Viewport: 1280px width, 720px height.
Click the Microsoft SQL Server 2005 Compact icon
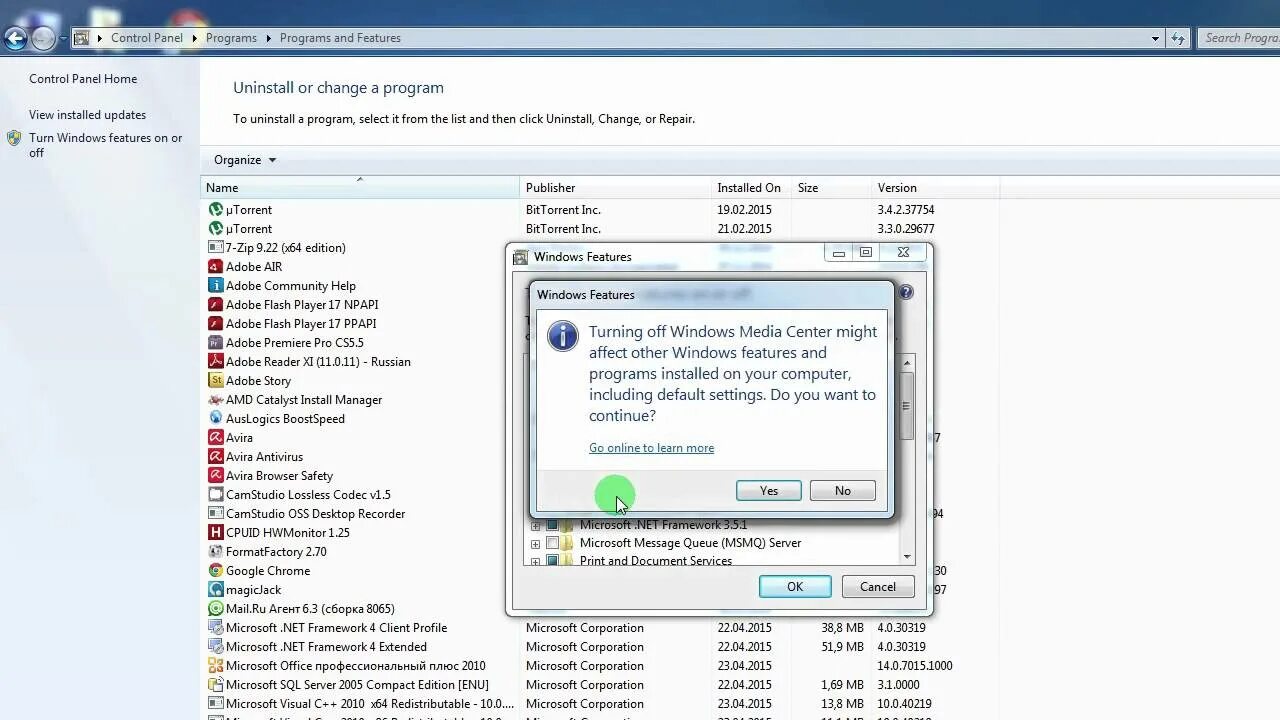[215, 685]
